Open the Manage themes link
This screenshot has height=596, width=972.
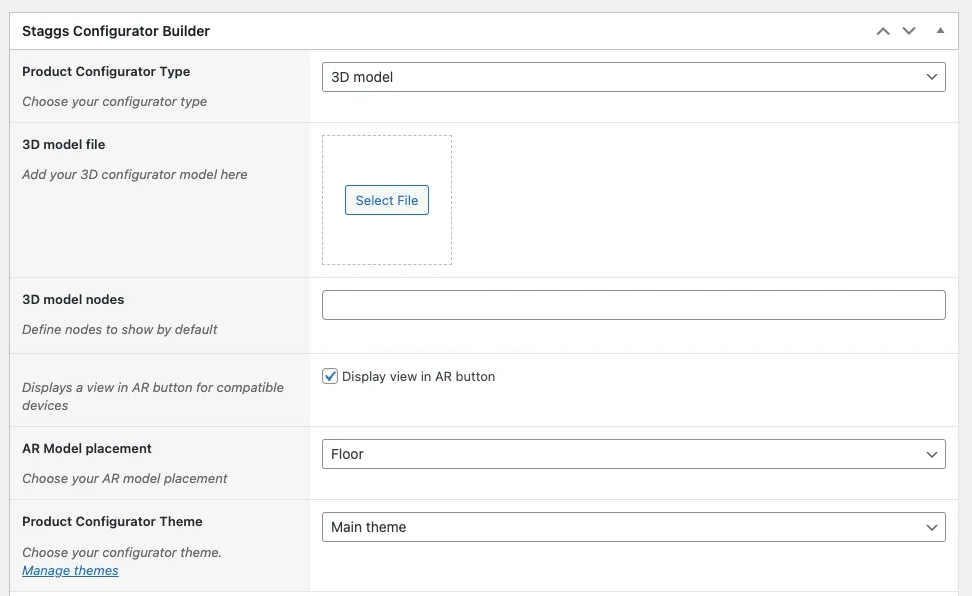point(70,570)
